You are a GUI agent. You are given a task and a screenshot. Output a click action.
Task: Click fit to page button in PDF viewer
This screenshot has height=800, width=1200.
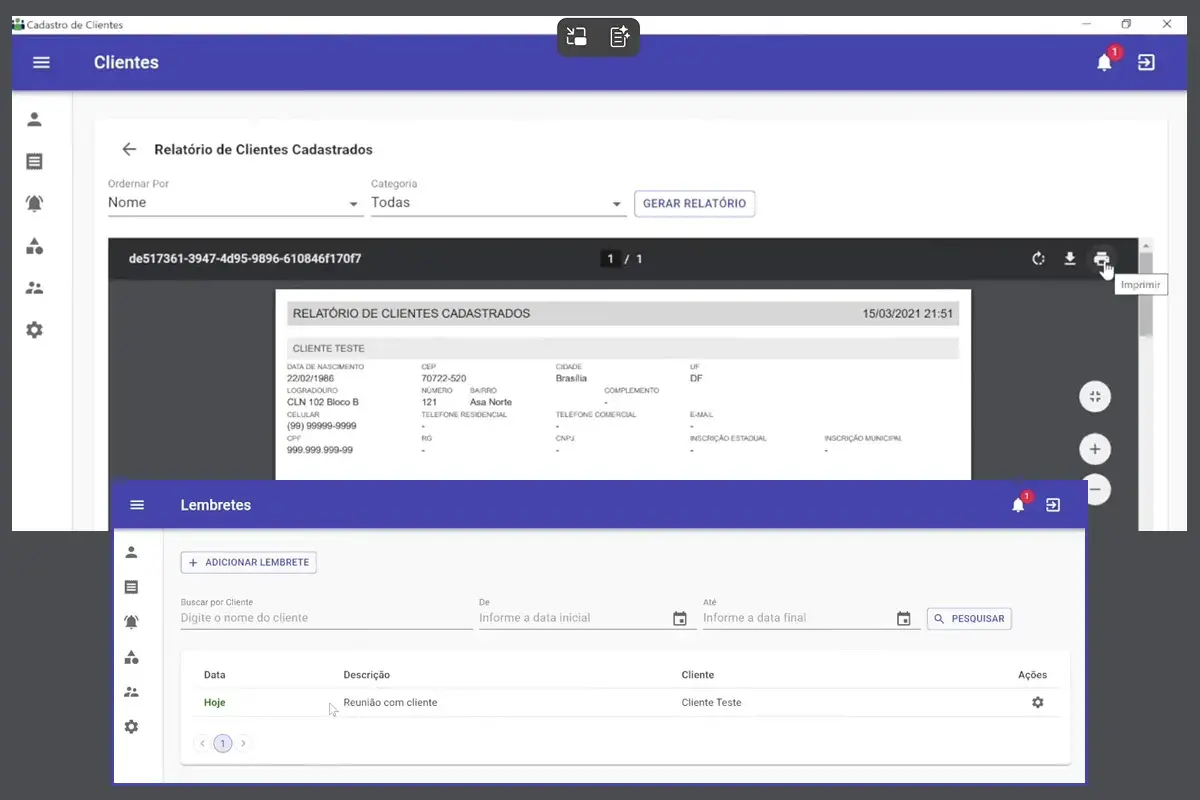click(1095, 397)
